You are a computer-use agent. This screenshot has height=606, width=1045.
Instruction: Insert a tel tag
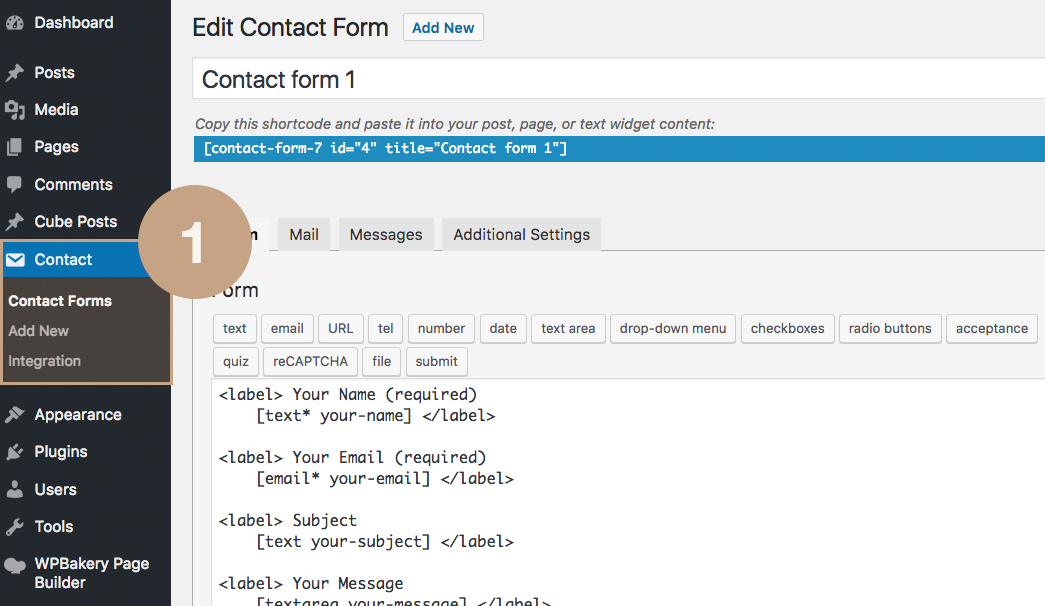tap(386, 329)
